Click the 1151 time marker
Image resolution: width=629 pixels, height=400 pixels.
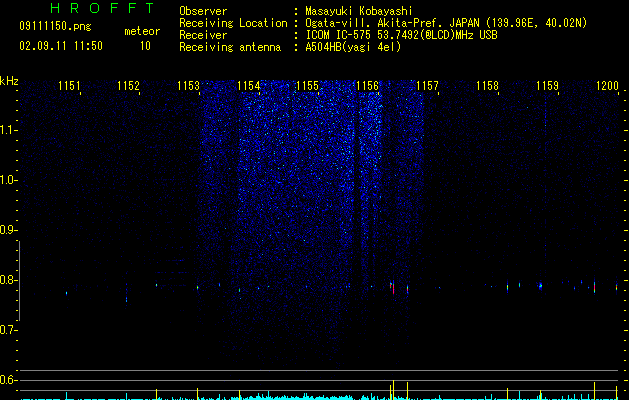(69, 85)
